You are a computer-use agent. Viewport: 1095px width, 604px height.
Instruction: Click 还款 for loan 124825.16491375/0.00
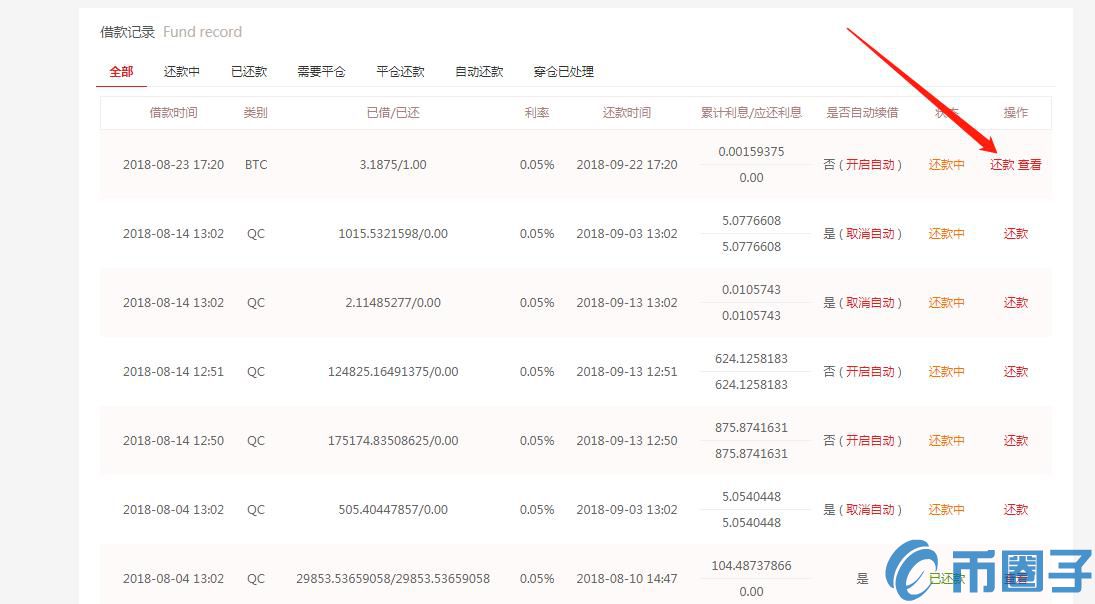click(x=1015, y=371)
